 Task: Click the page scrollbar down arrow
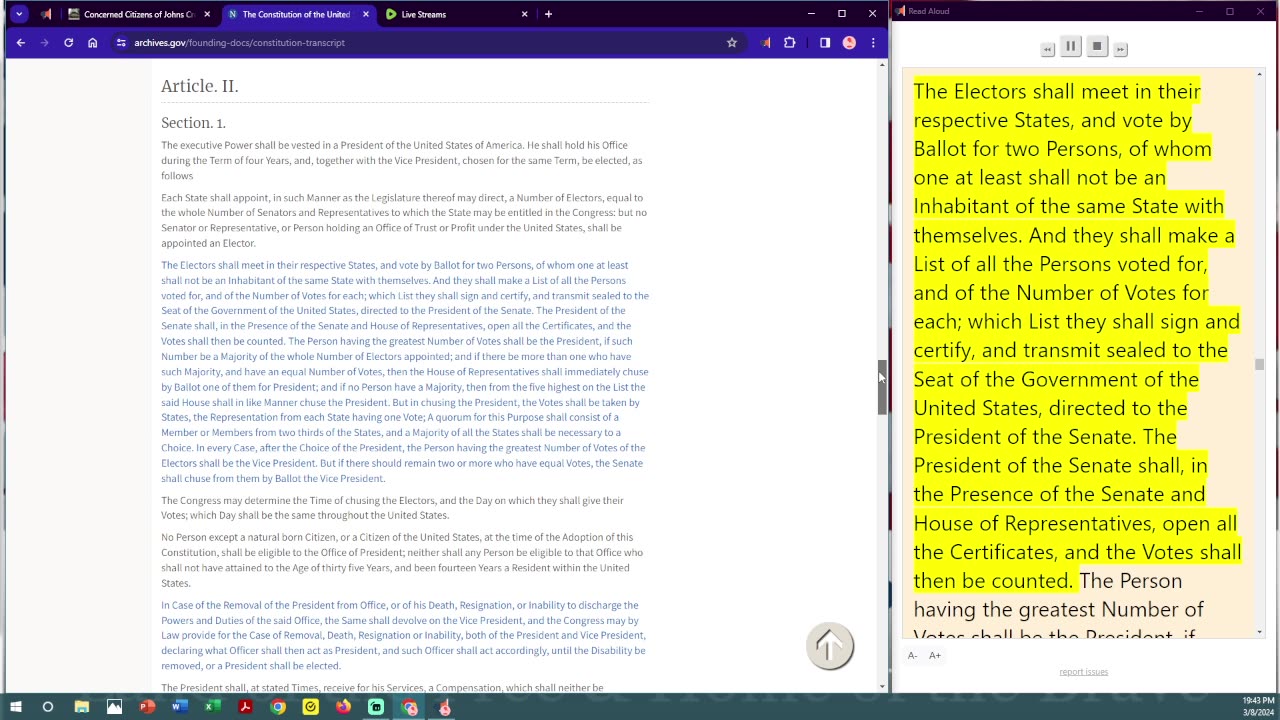point(882,686)
